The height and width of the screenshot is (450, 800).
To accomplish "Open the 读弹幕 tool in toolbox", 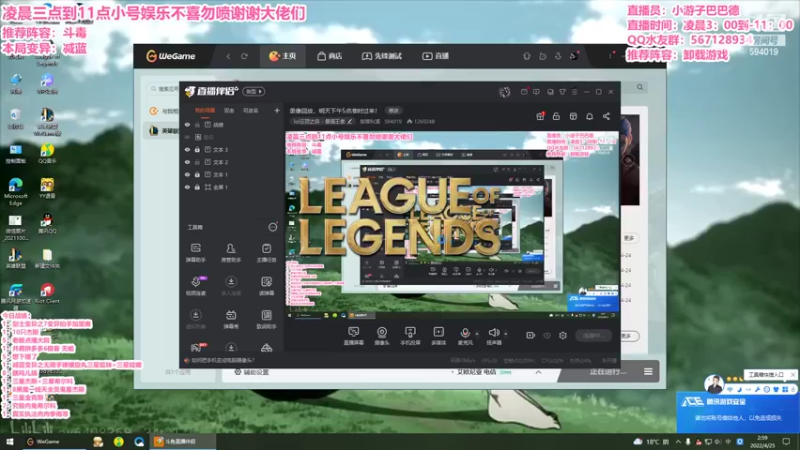I will tap(266, 286).
